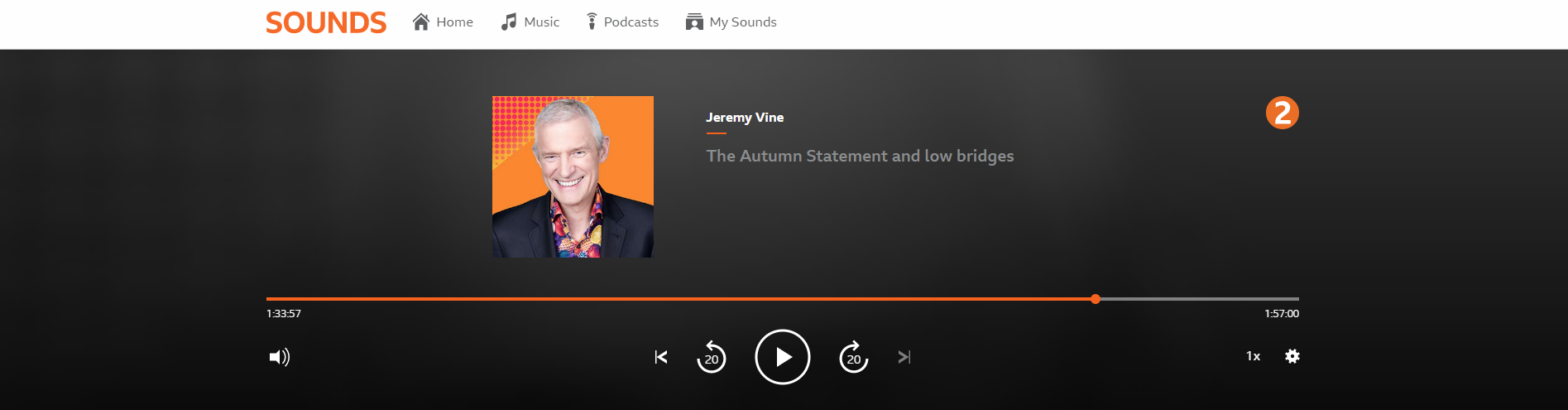Change playback speed from 1x

pyautogui.click(x=1254, y=356)
